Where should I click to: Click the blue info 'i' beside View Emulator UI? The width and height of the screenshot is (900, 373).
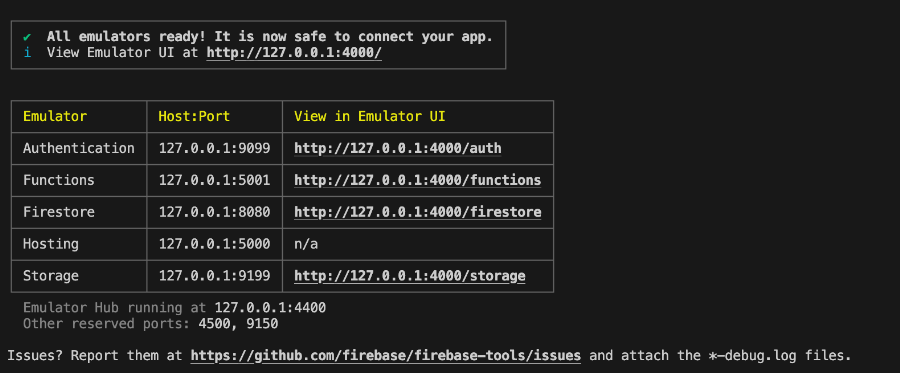pyautogui.click(x=27, y=53)
